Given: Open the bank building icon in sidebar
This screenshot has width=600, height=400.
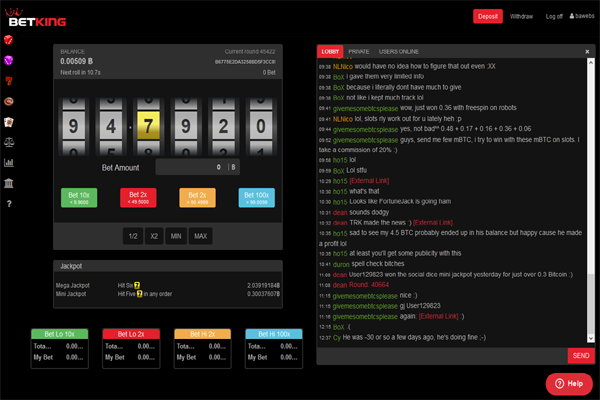Looking at the screenshot, I should click(9, 183).
